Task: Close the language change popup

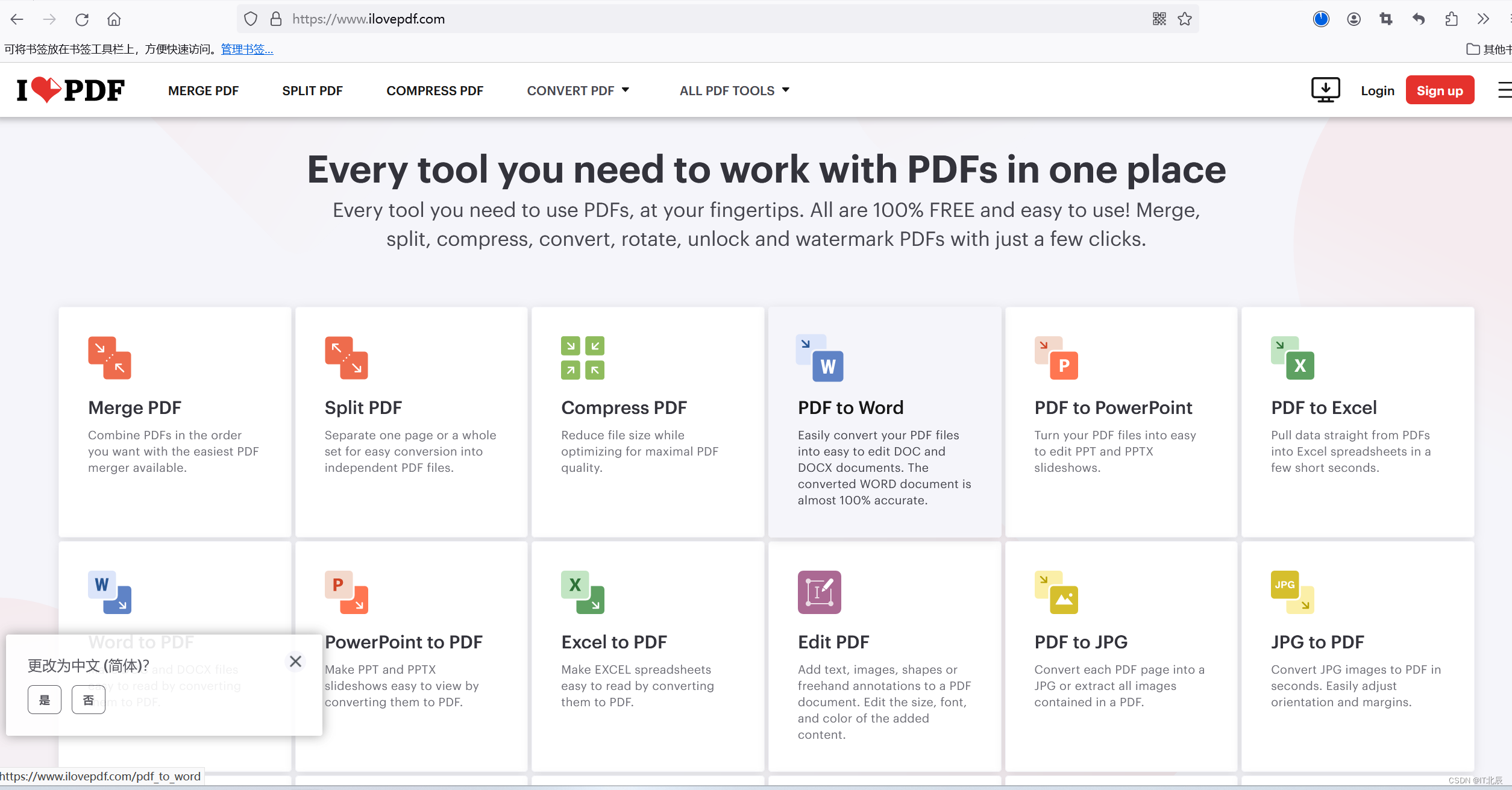Action: tap(295, 662)
